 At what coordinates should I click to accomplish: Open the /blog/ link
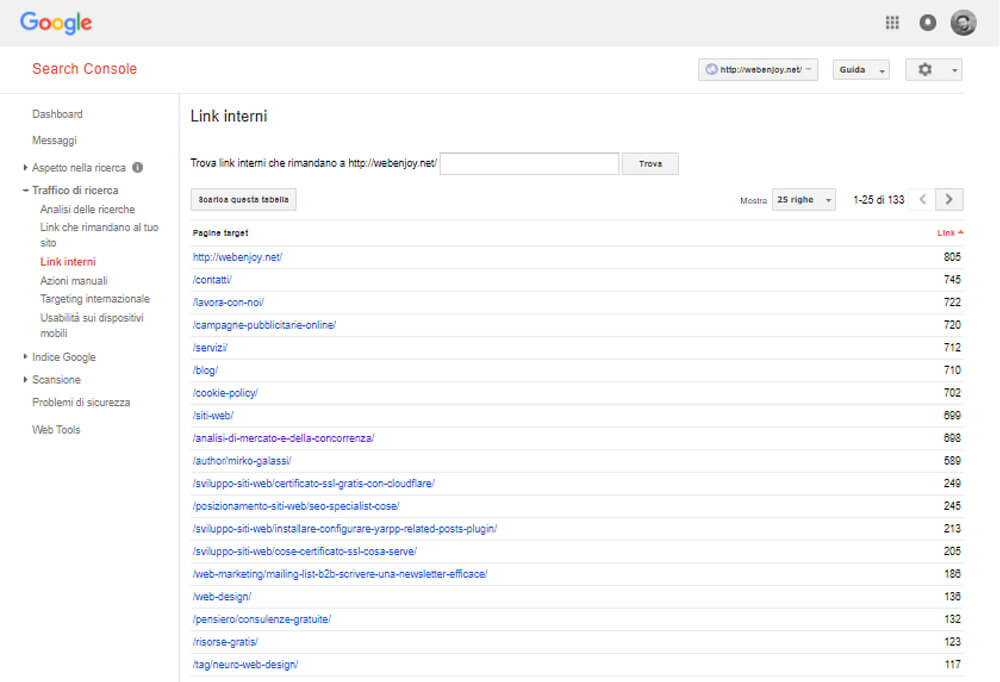coord(205,370)
